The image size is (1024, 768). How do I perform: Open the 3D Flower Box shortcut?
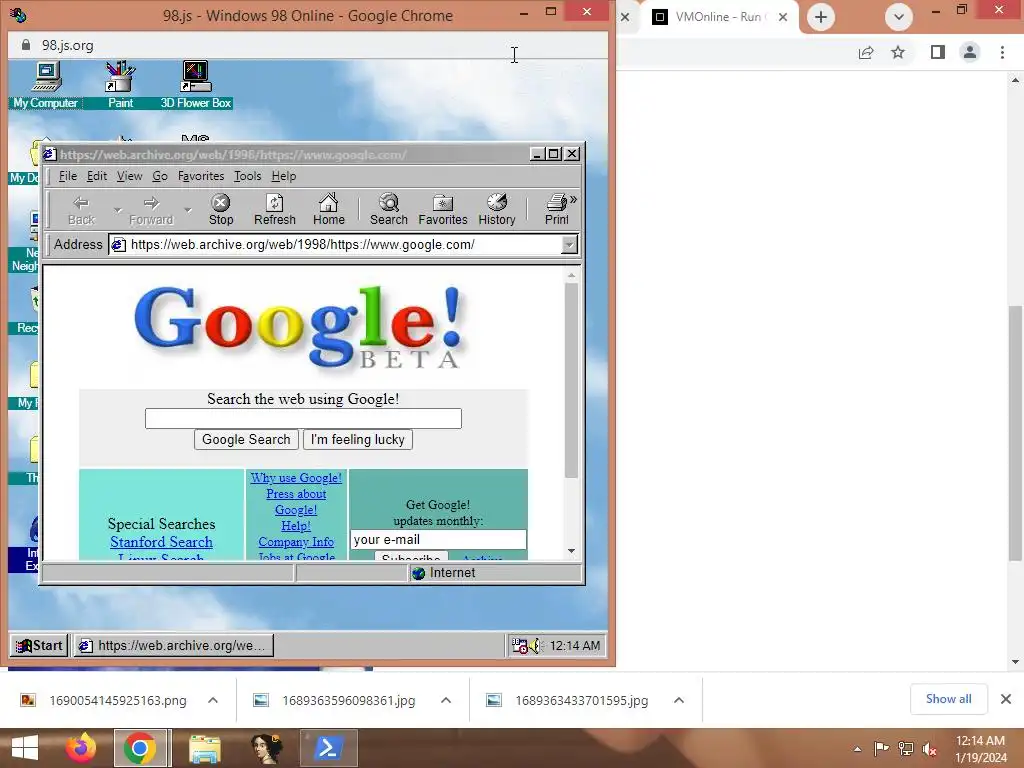(x=196, y=85)
